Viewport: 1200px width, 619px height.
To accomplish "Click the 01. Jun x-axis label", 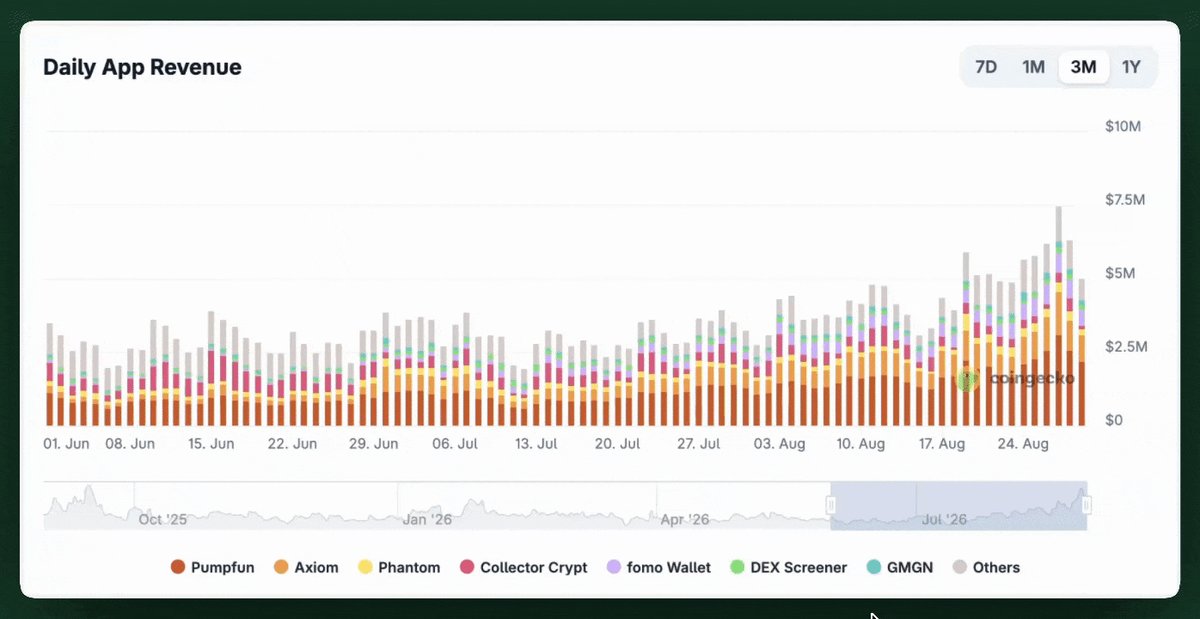I will (67, 443).
